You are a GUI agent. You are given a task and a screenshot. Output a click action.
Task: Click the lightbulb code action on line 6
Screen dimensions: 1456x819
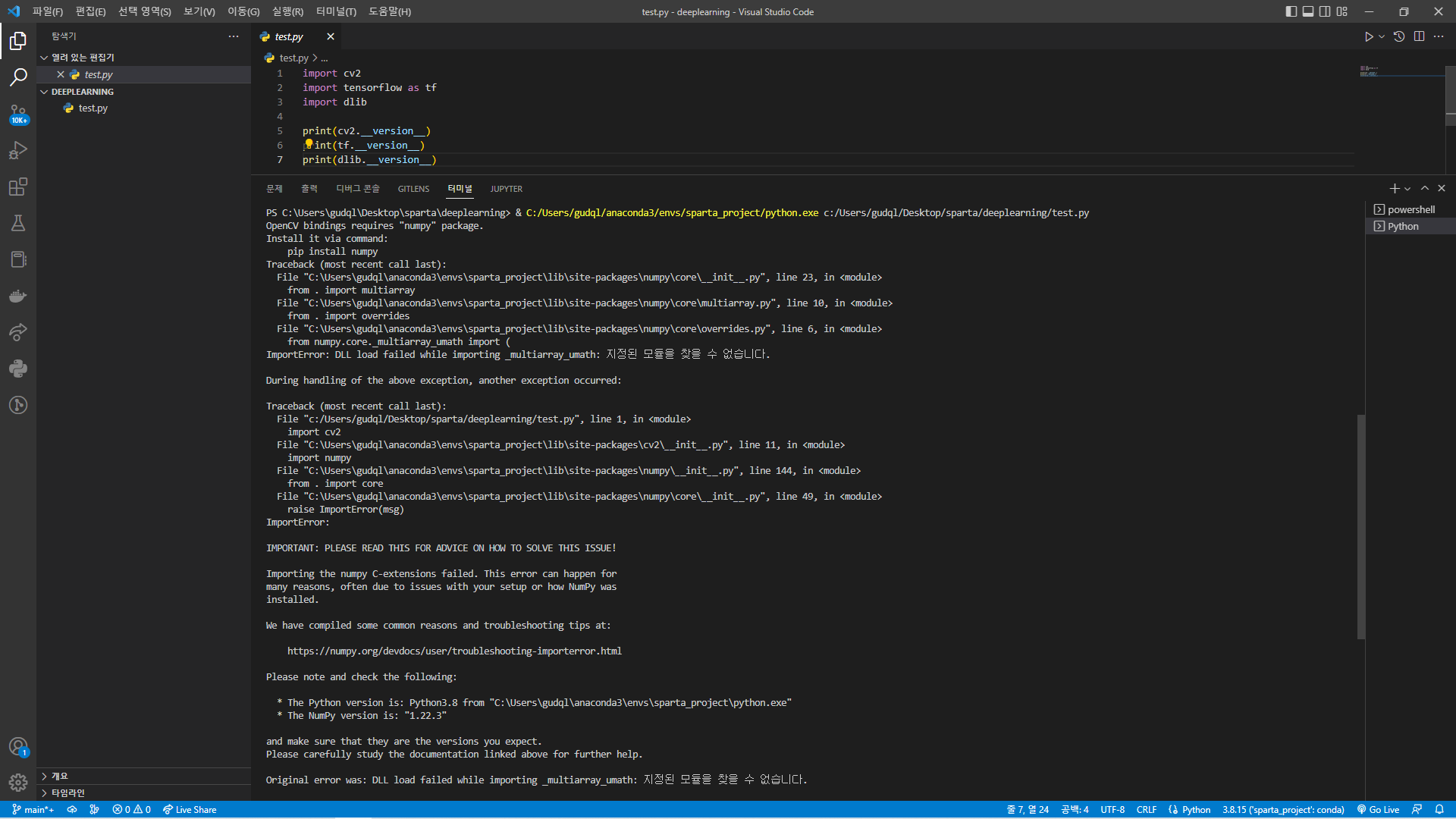click(x=309, y=144)
